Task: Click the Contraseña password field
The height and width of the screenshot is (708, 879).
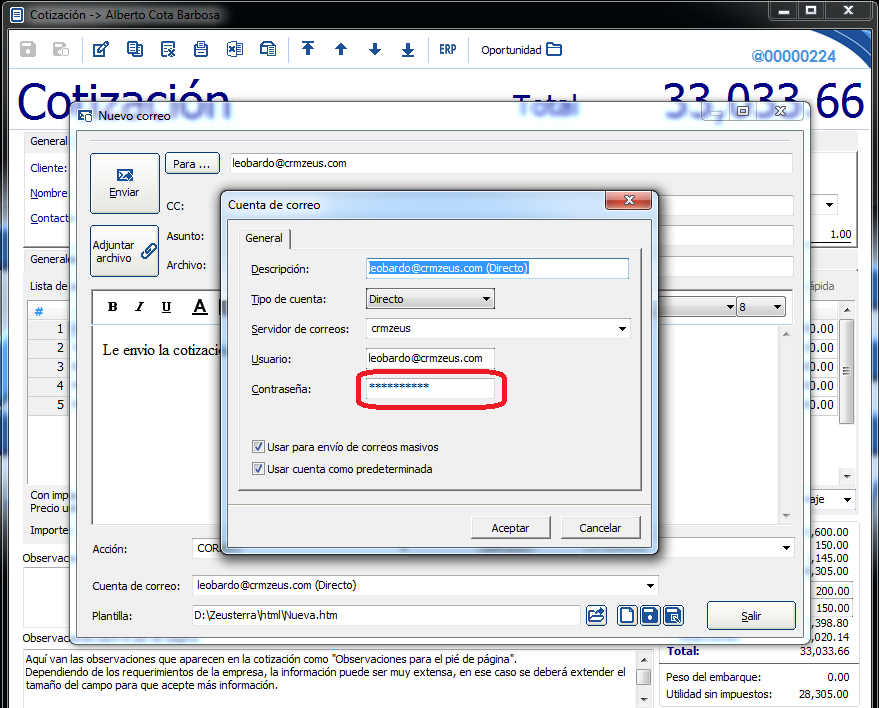Action: click(430, 387)
